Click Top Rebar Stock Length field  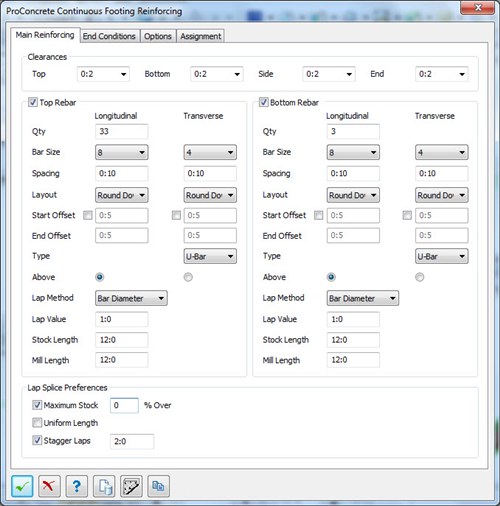click(x=122, y=340)
